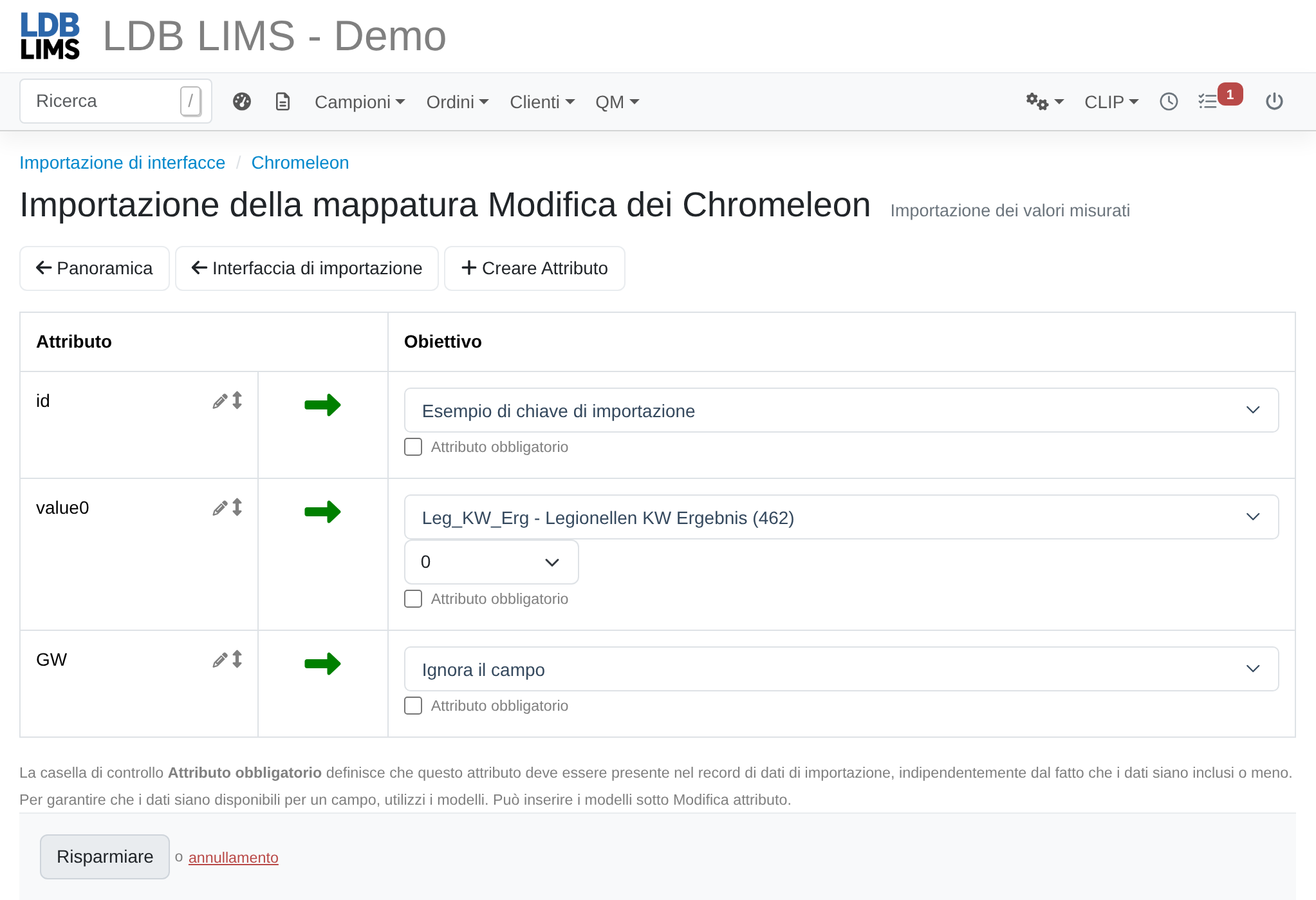The width and height of the screenshot is (1316, 900).
Task: Expand the CLIP menu
Action: [x=1111, y=102]
